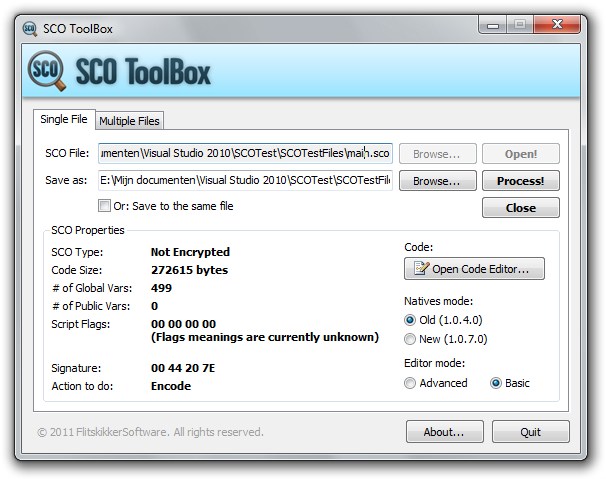Viewport: 606px width, 479px height.
Task: Click the 'Not Encrypted' SCO type value
Action: (x=190, y=252)
